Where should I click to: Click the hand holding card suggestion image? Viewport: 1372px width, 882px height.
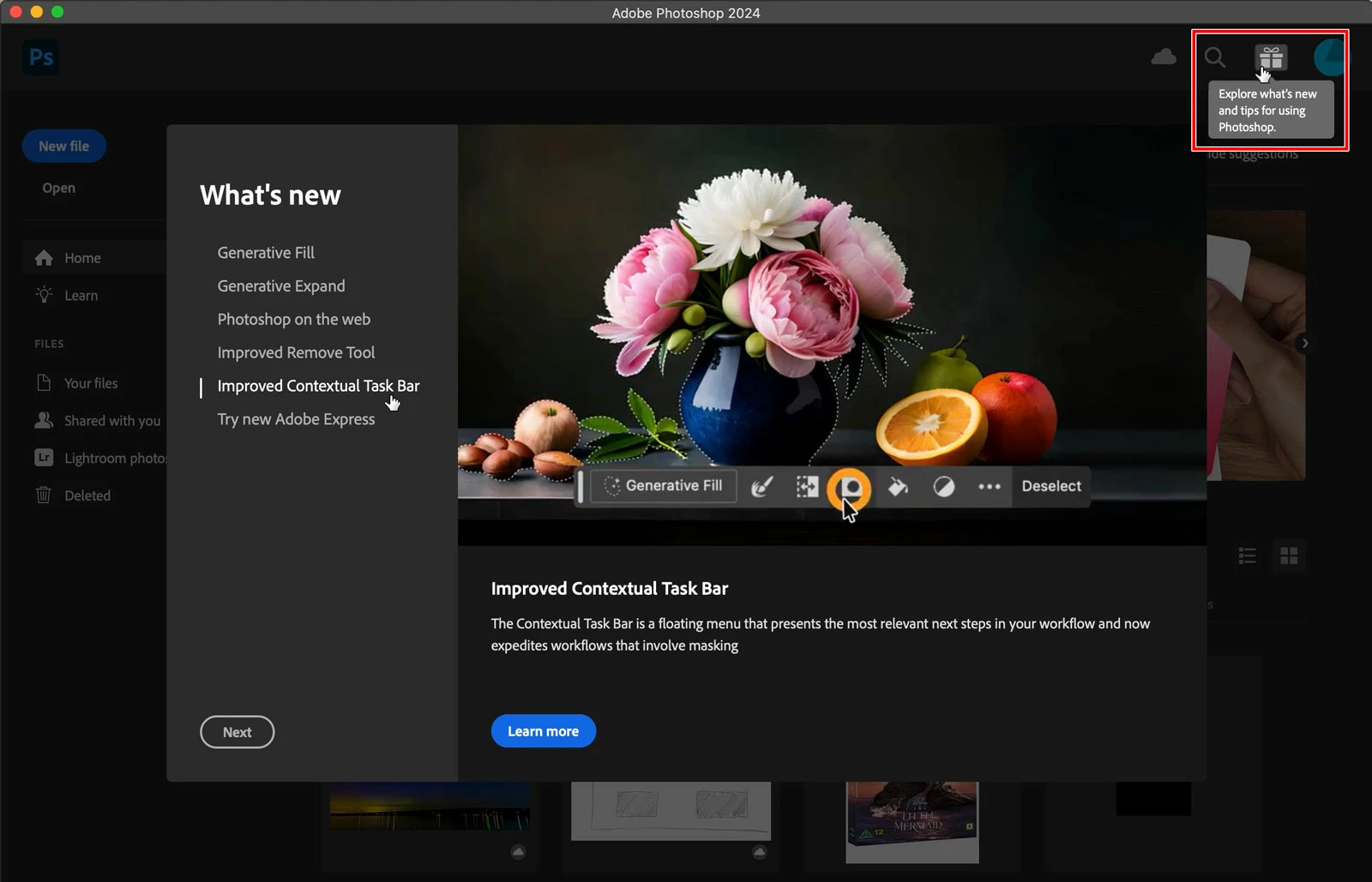(x=1256, y=345)
